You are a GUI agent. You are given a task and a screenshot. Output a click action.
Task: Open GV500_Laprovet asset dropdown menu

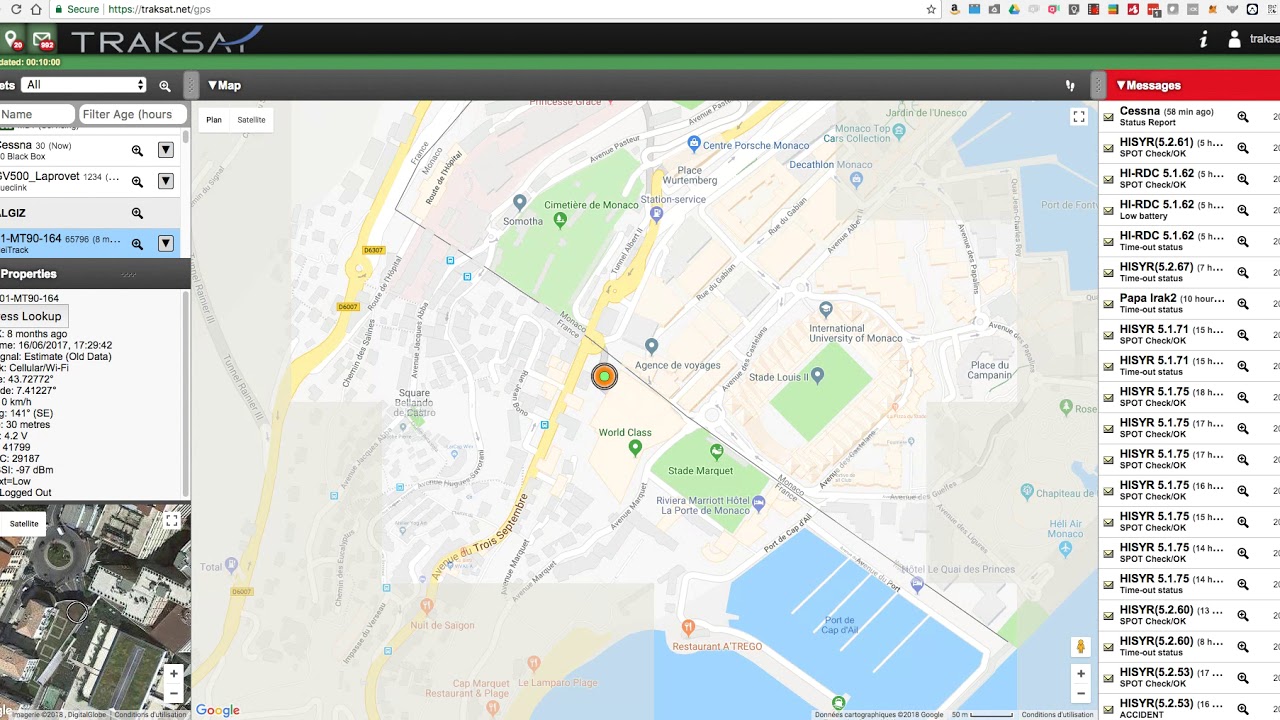166,181
